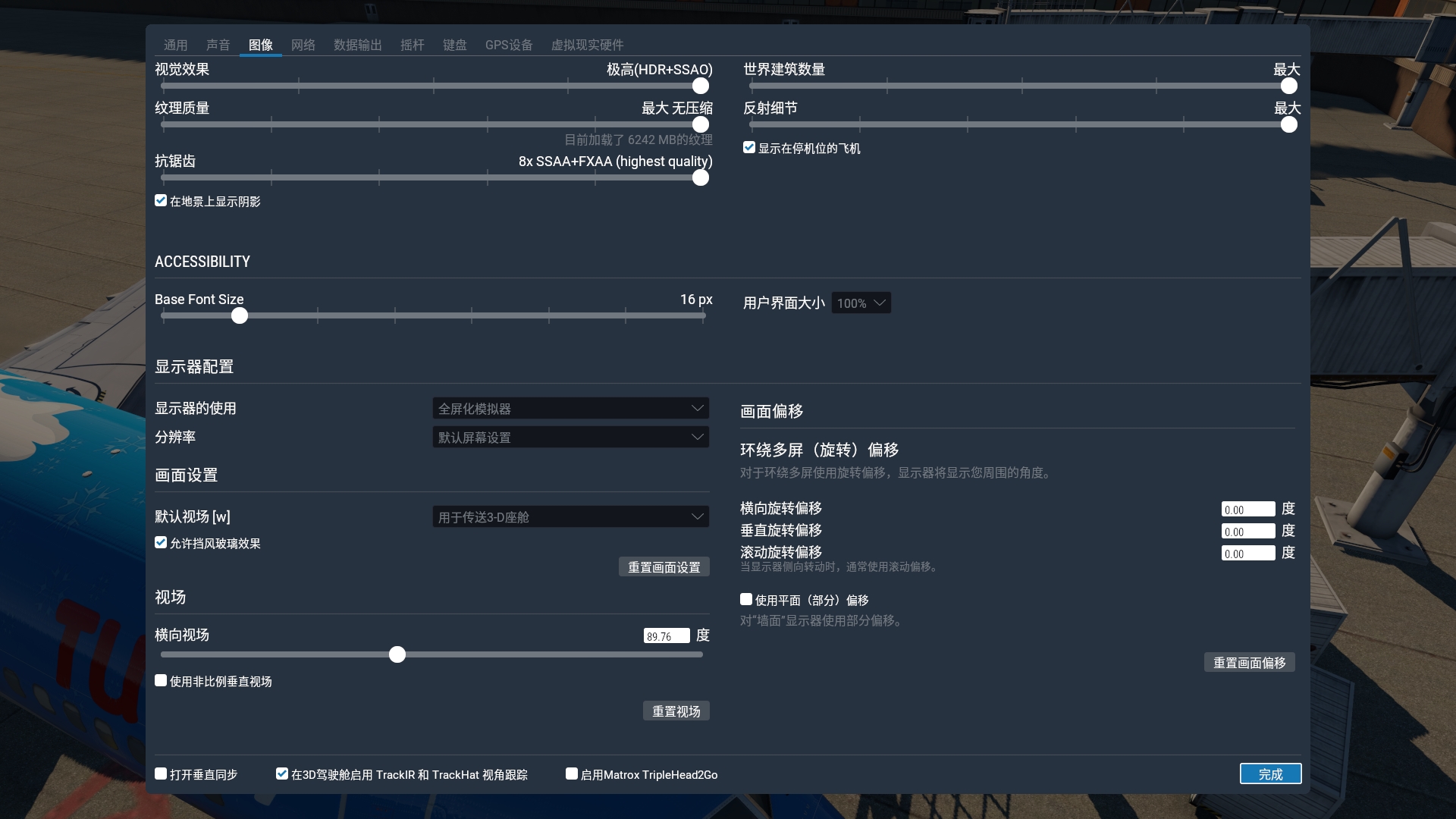The width and height of the screenshot is (1456, 819).
Task: Open the 分辨率 dropdown
Action: coord(571,437)
